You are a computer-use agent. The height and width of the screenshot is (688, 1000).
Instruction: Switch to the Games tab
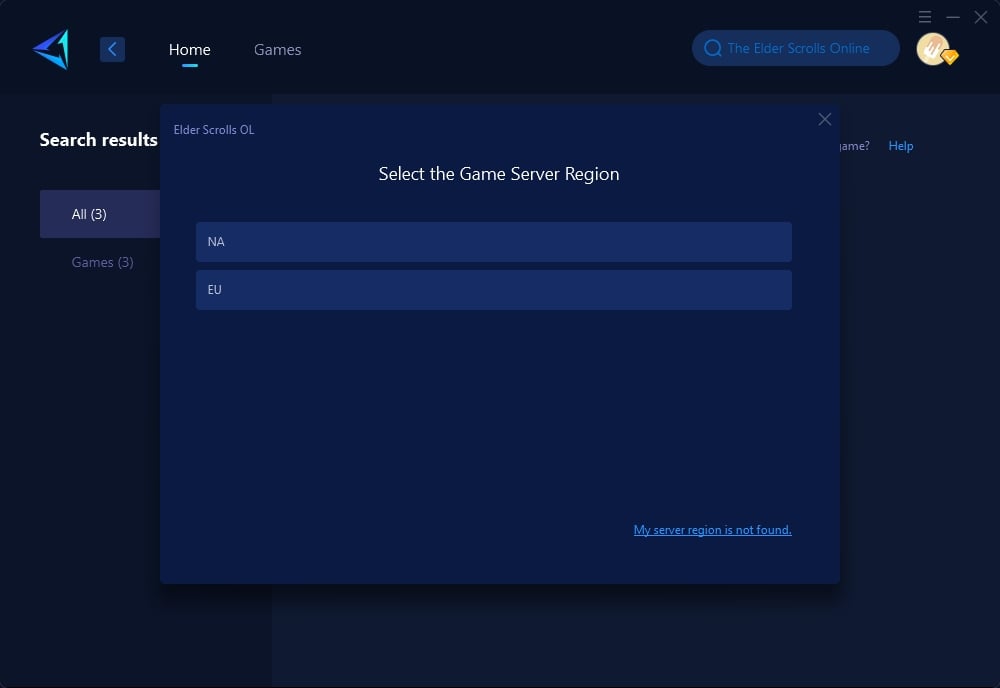(x=277, y=49)
